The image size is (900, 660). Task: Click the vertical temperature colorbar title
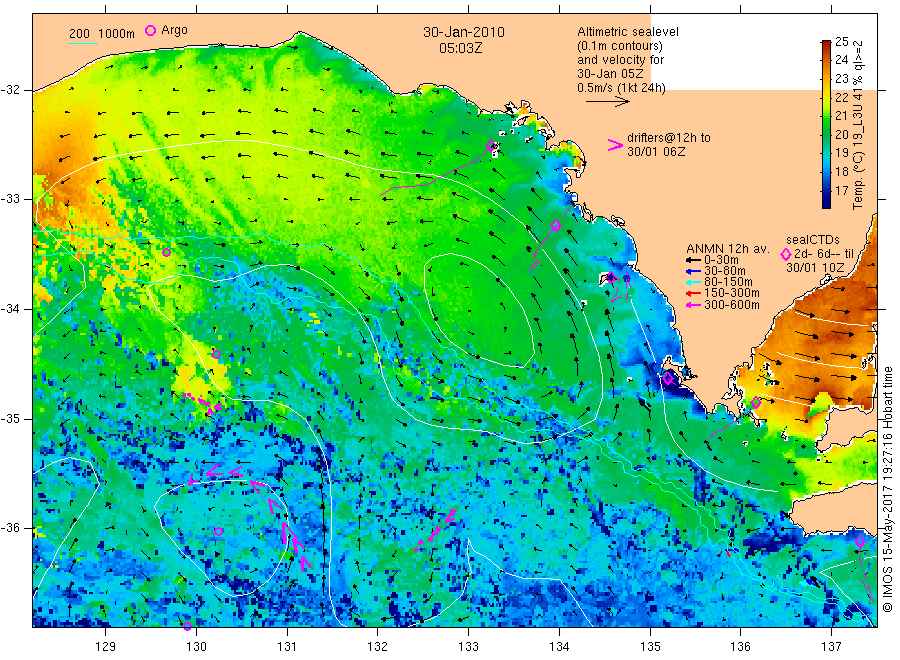tap(858, 125)
